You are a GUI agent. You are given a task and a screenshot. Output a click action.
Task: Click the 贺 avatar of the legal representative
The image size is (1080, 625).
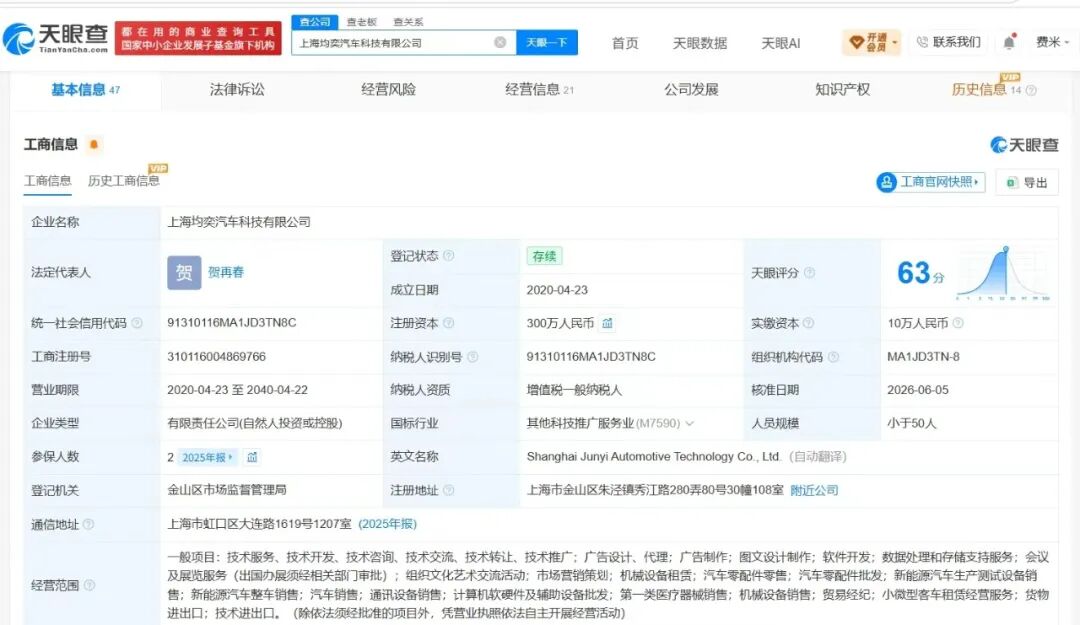(x=184, y=273)
